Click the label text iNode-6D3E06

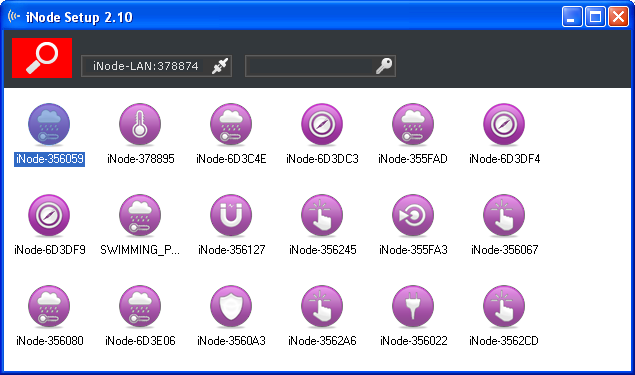tap(141, 341)
